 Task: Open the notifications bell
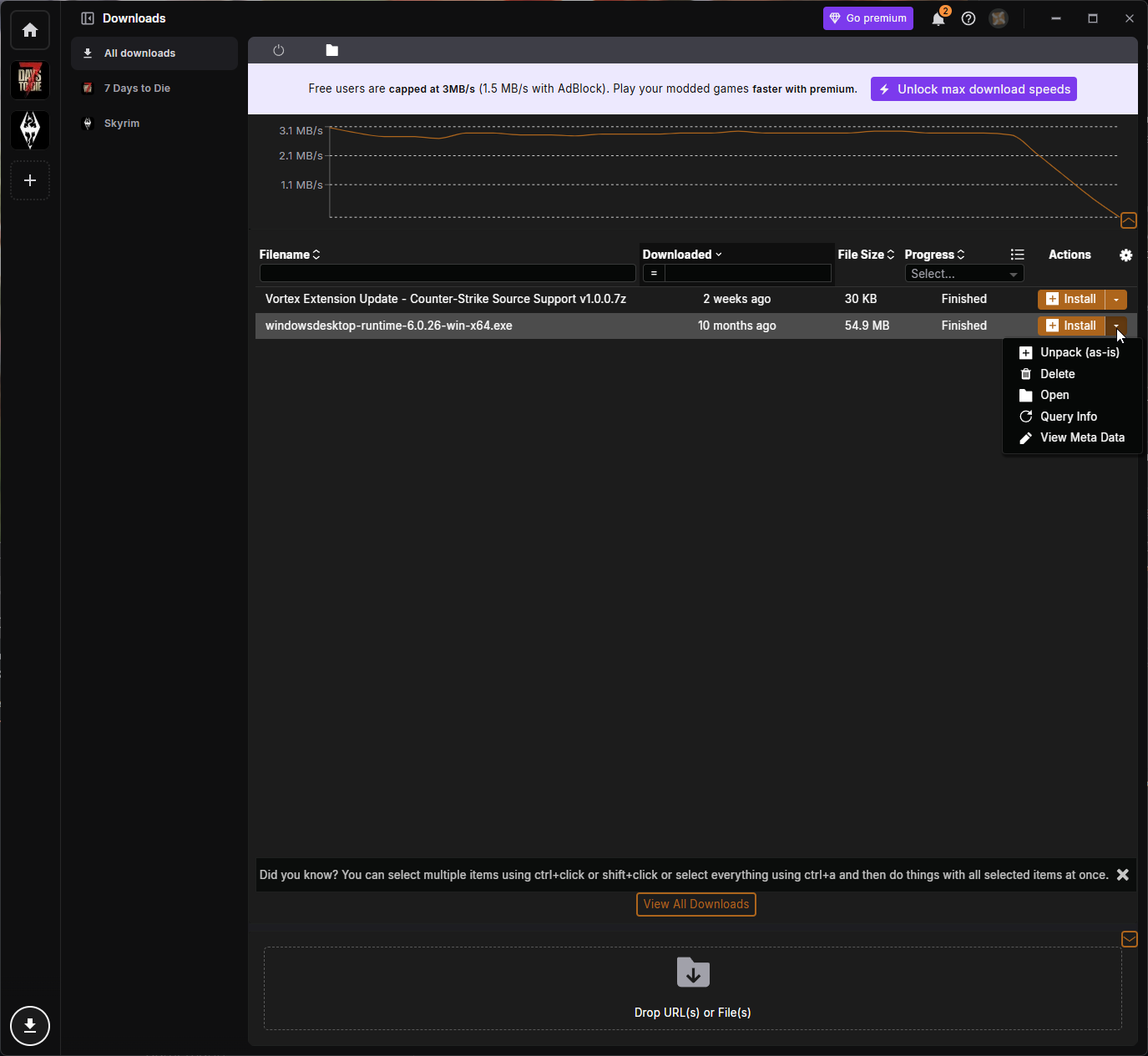[938, 18]
